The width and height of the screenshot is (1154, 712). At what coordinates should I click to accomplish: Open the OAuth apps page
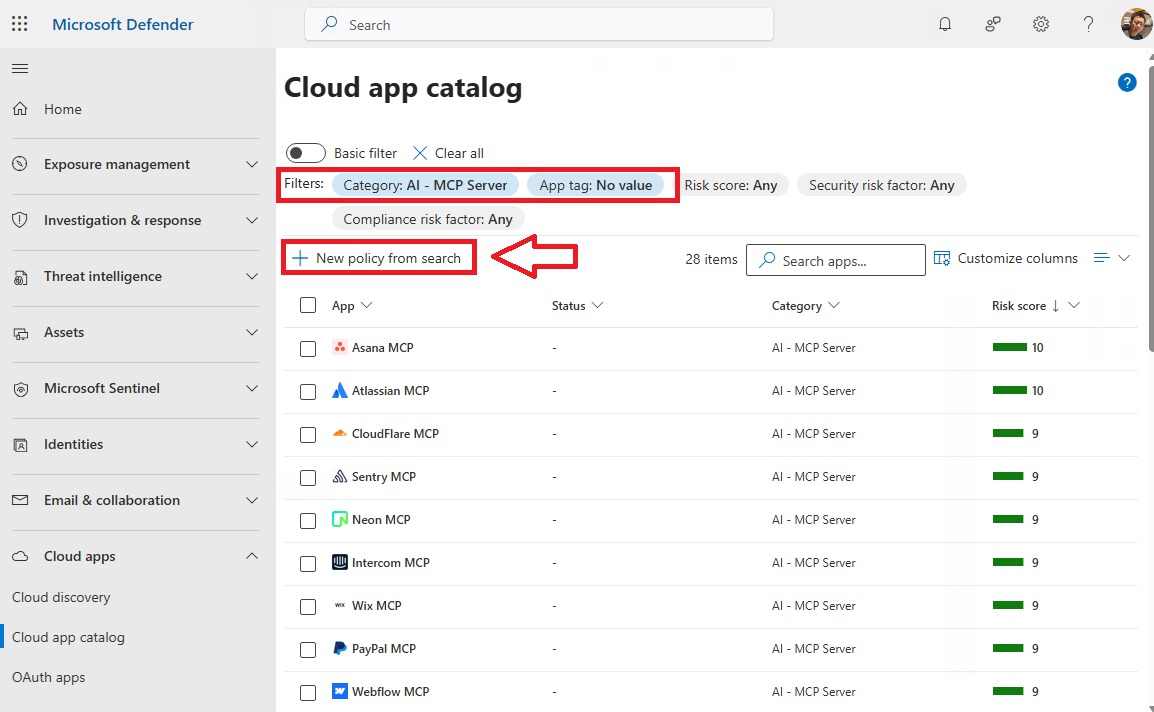[x=48, y=677]
